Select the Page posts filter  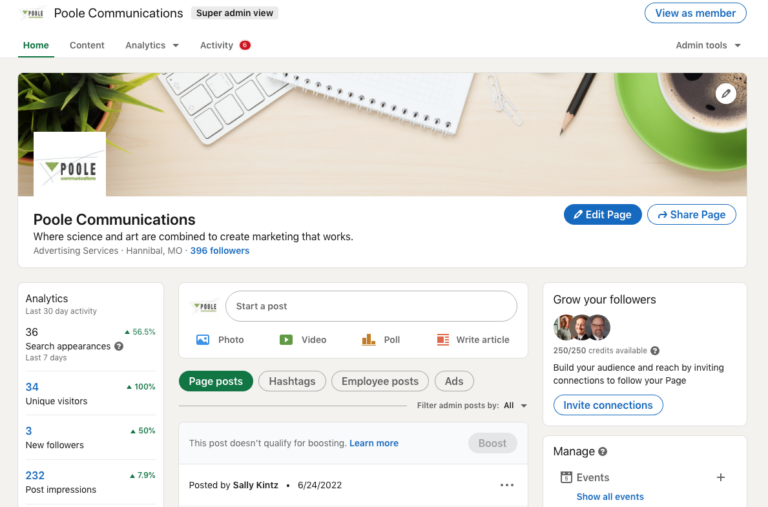[216, 381]
